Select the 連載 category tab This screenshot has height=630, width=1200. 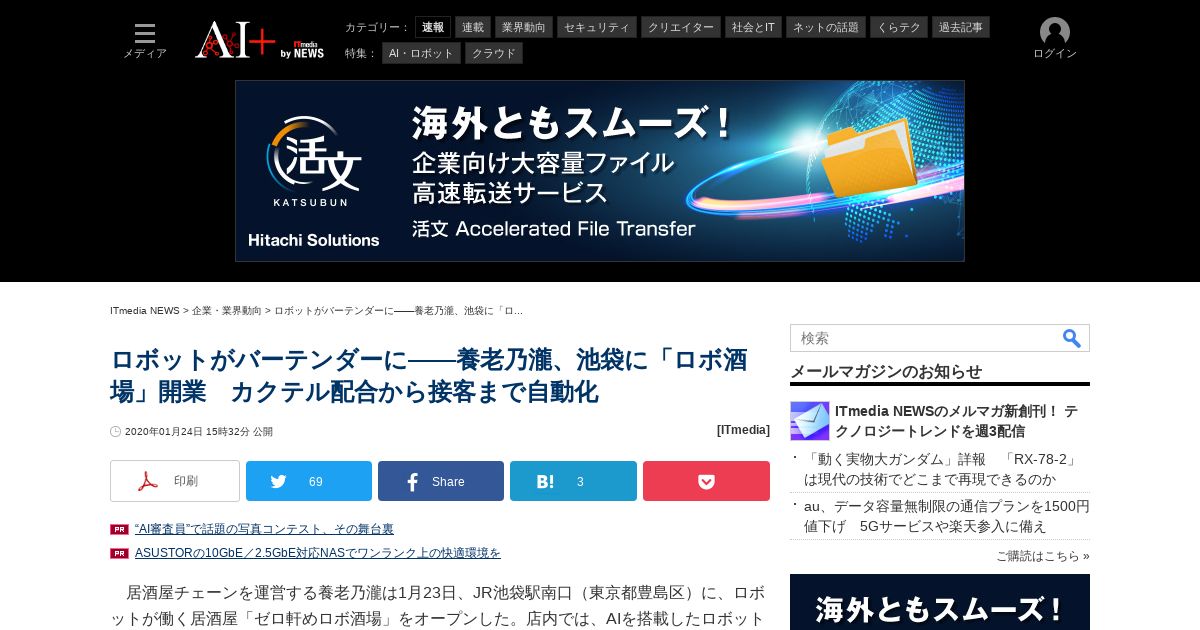point(473,27)
